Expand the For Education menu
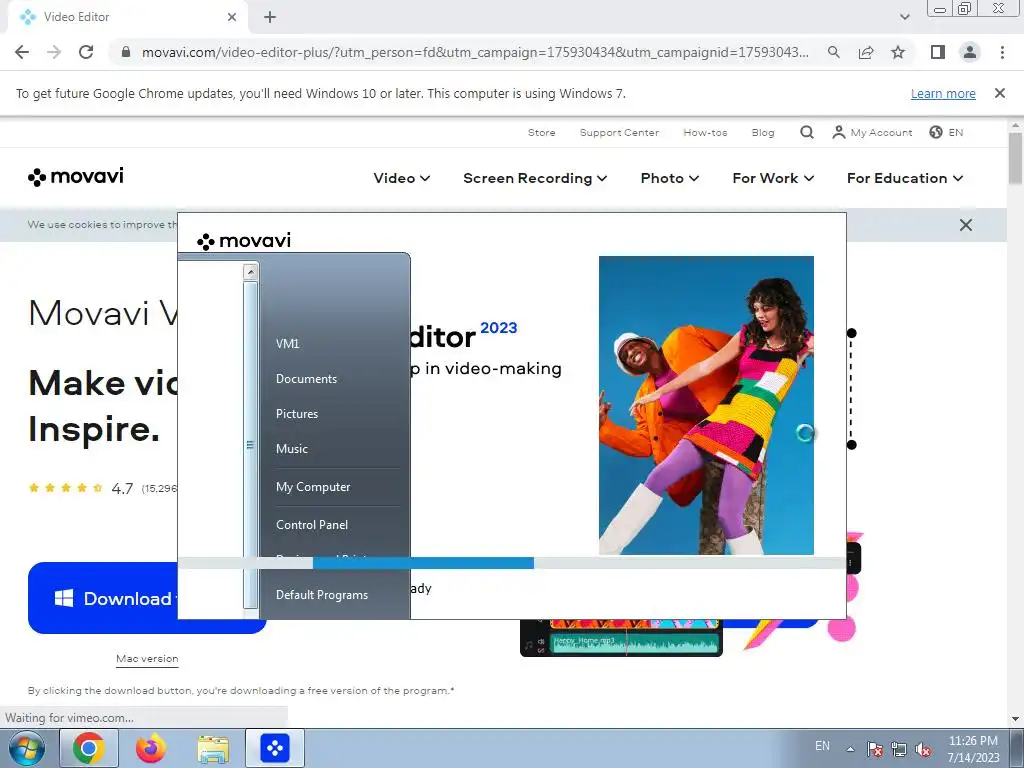 coord(904,178)
